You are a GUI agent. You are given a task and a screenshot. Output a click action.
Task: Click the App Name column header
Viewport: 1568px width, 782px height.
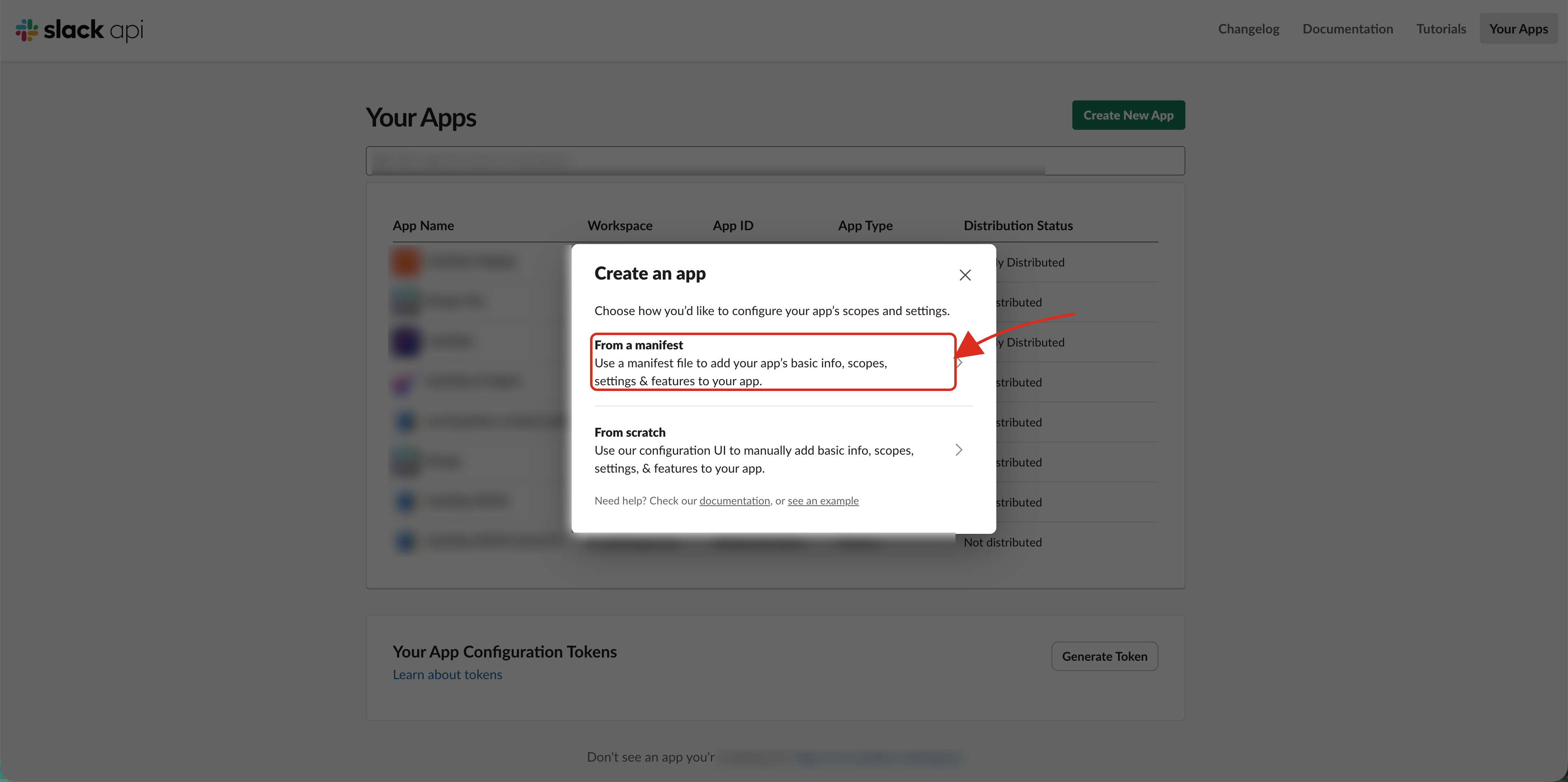[423, 225]
